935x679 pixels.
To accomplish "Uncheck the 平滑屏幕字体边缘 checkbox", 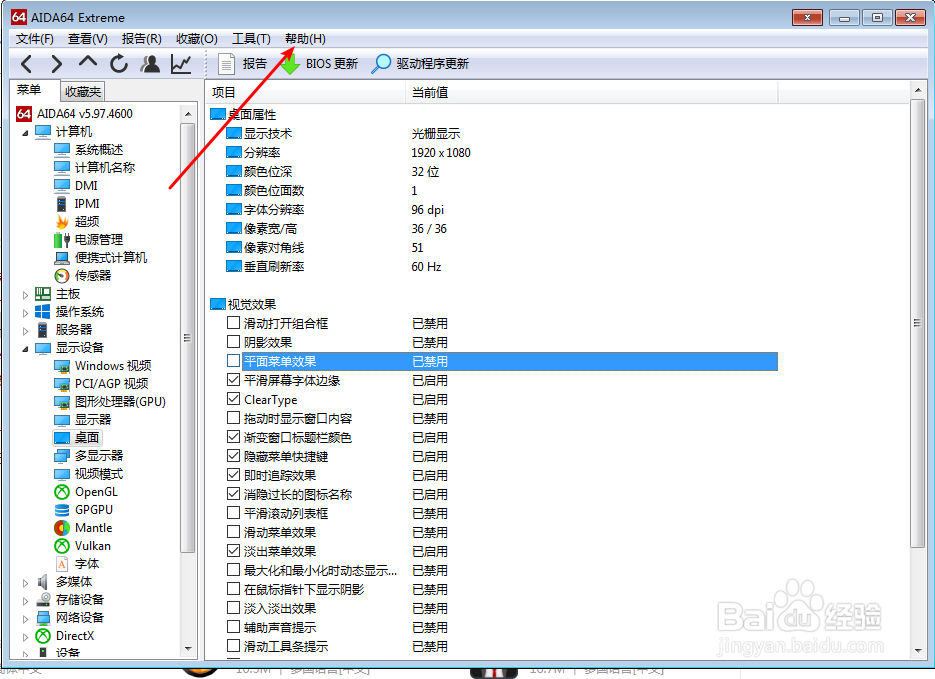I will 234,380.
